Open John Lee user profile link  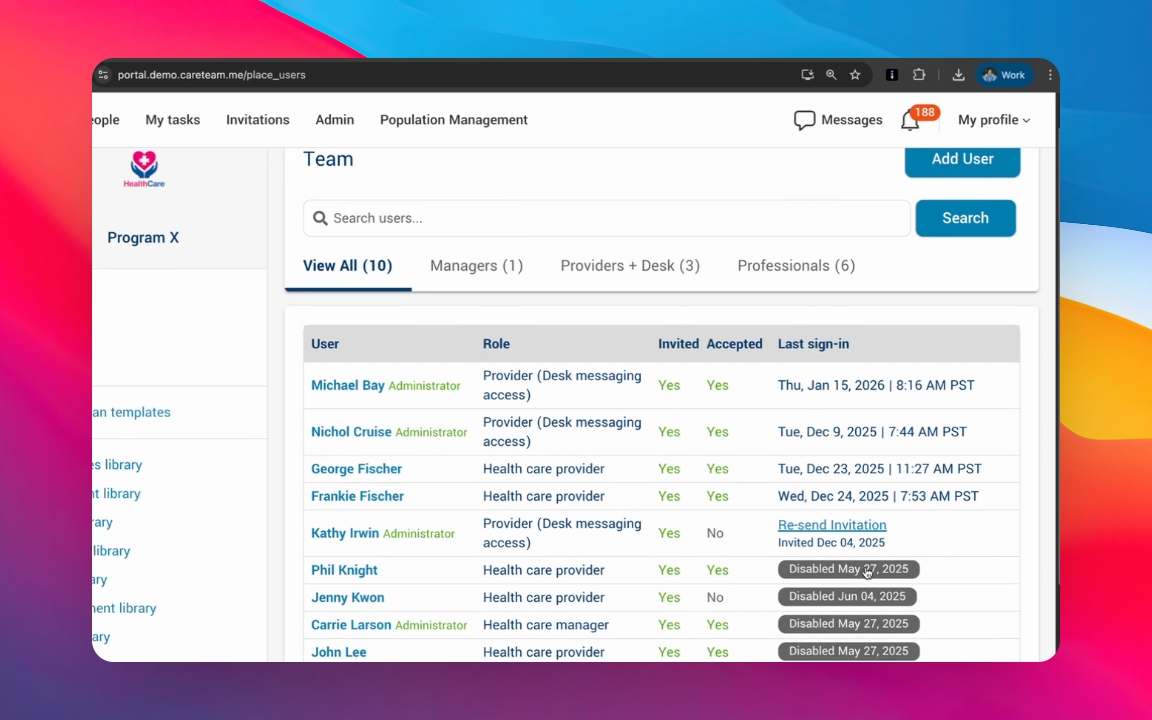point(339,652)
